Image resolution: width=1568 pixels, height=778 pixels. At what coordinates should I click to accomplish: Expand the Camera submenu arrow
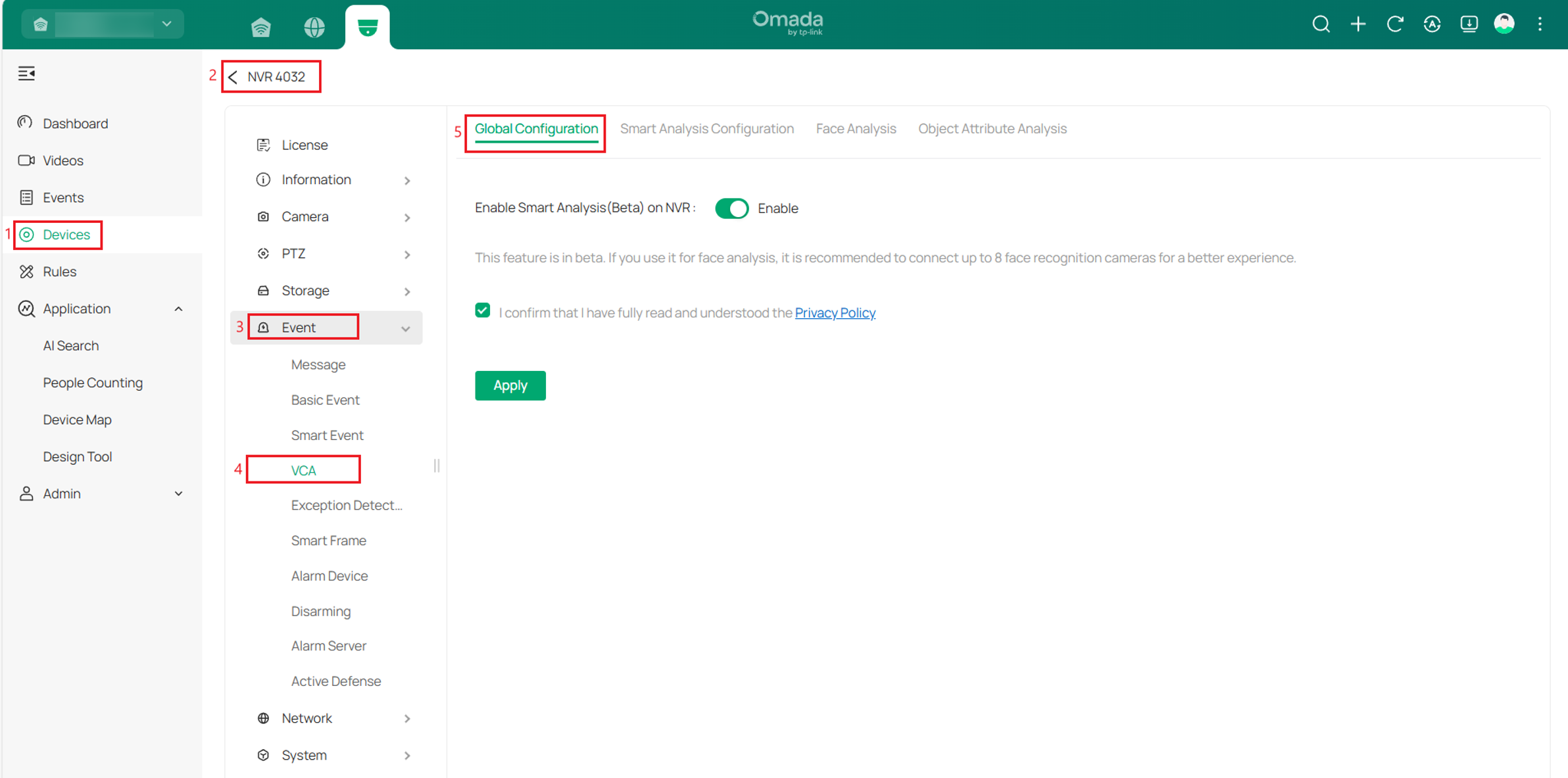click(407, 217)
